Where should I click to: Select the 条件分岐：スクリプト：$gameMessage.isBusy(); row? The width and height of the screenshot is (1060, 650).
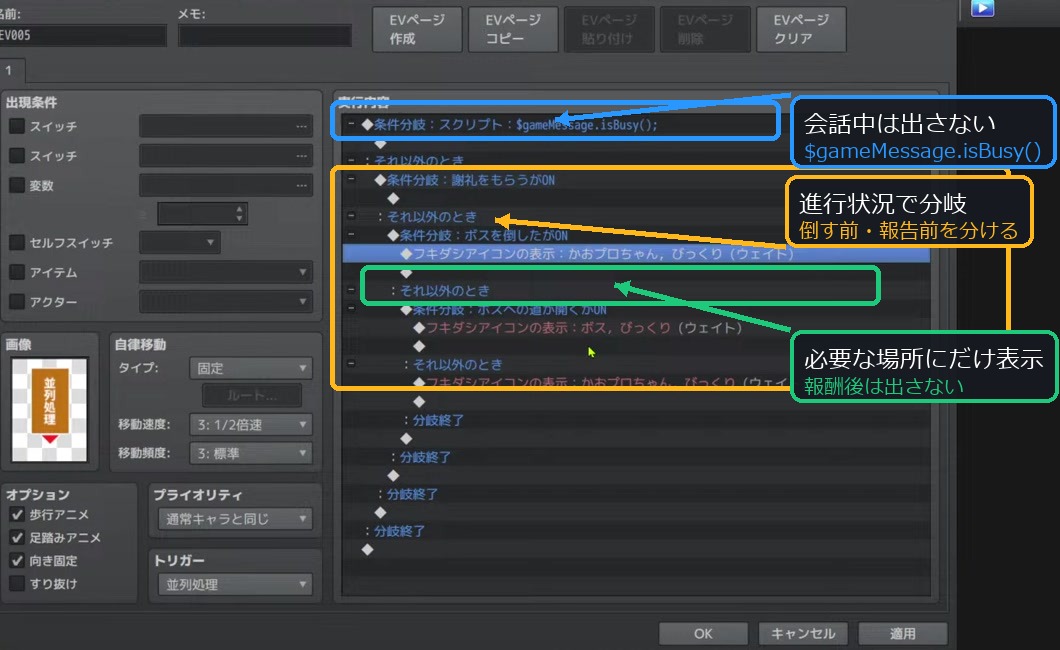point(635,124)
